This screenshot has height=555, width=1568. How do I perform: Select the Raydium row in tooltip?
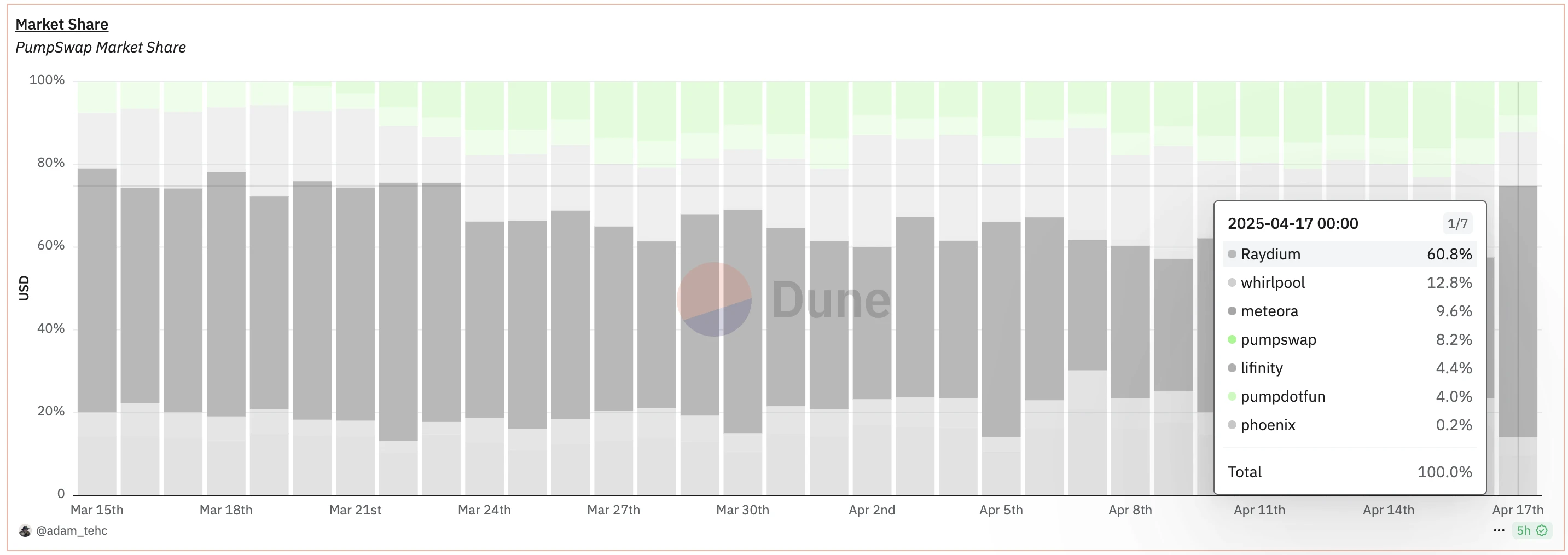coord(1350,254)
